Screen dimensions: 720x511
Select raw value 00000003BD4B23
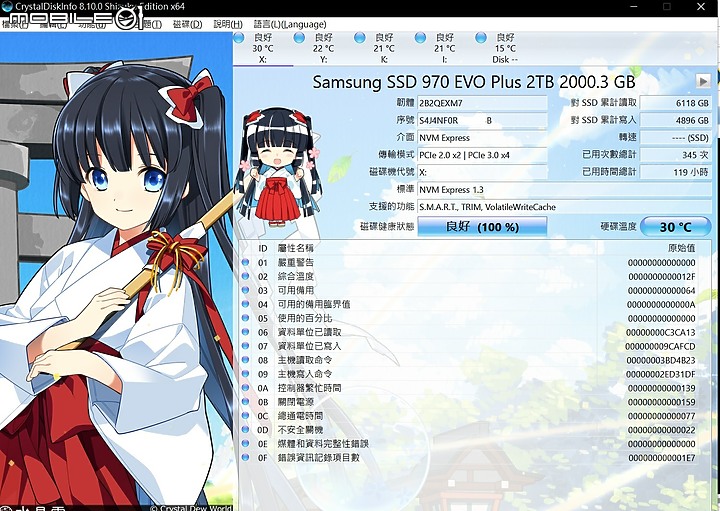click(661, 360)
